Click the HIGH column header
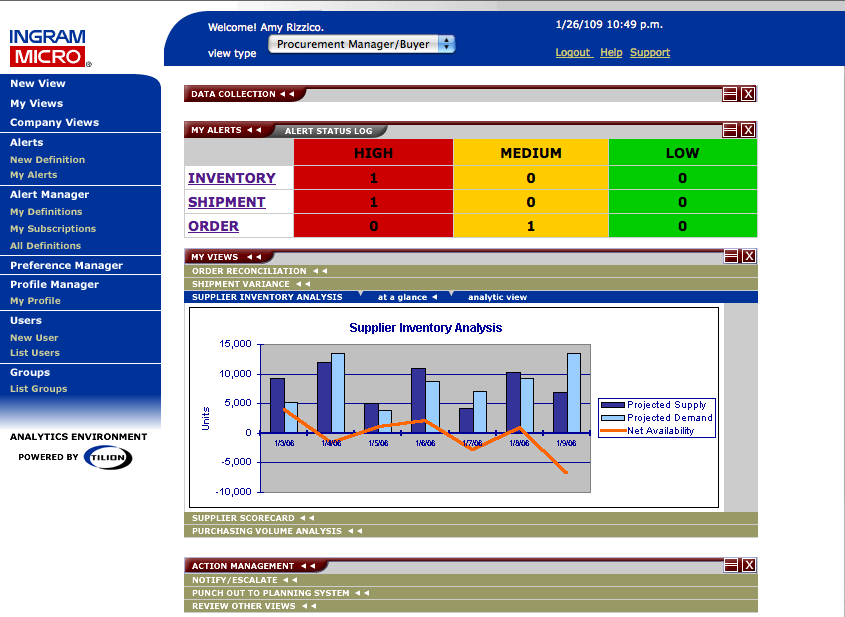 coord(373,153)
